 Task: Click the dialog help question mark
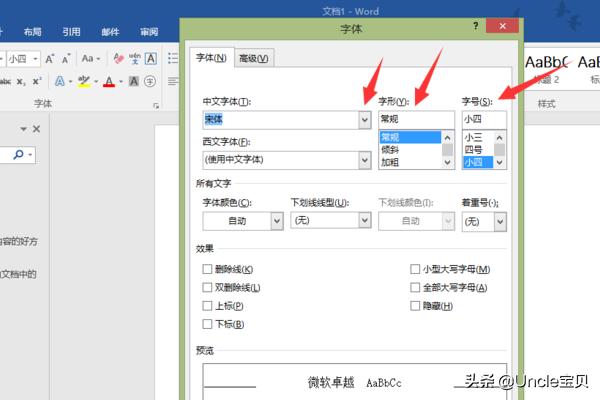476,27
